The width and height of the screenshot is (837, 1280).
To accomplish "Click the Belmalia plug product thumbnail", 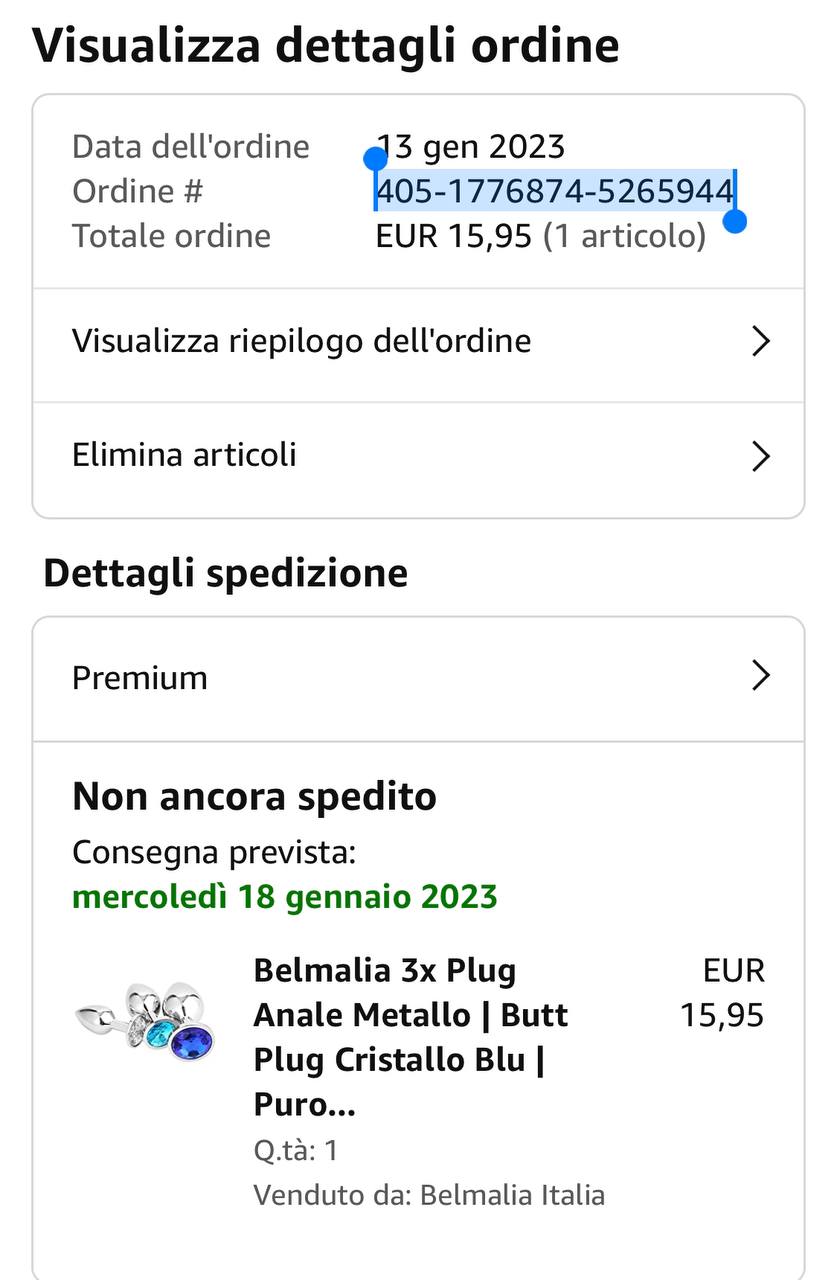I will [x=146, y=1020].
